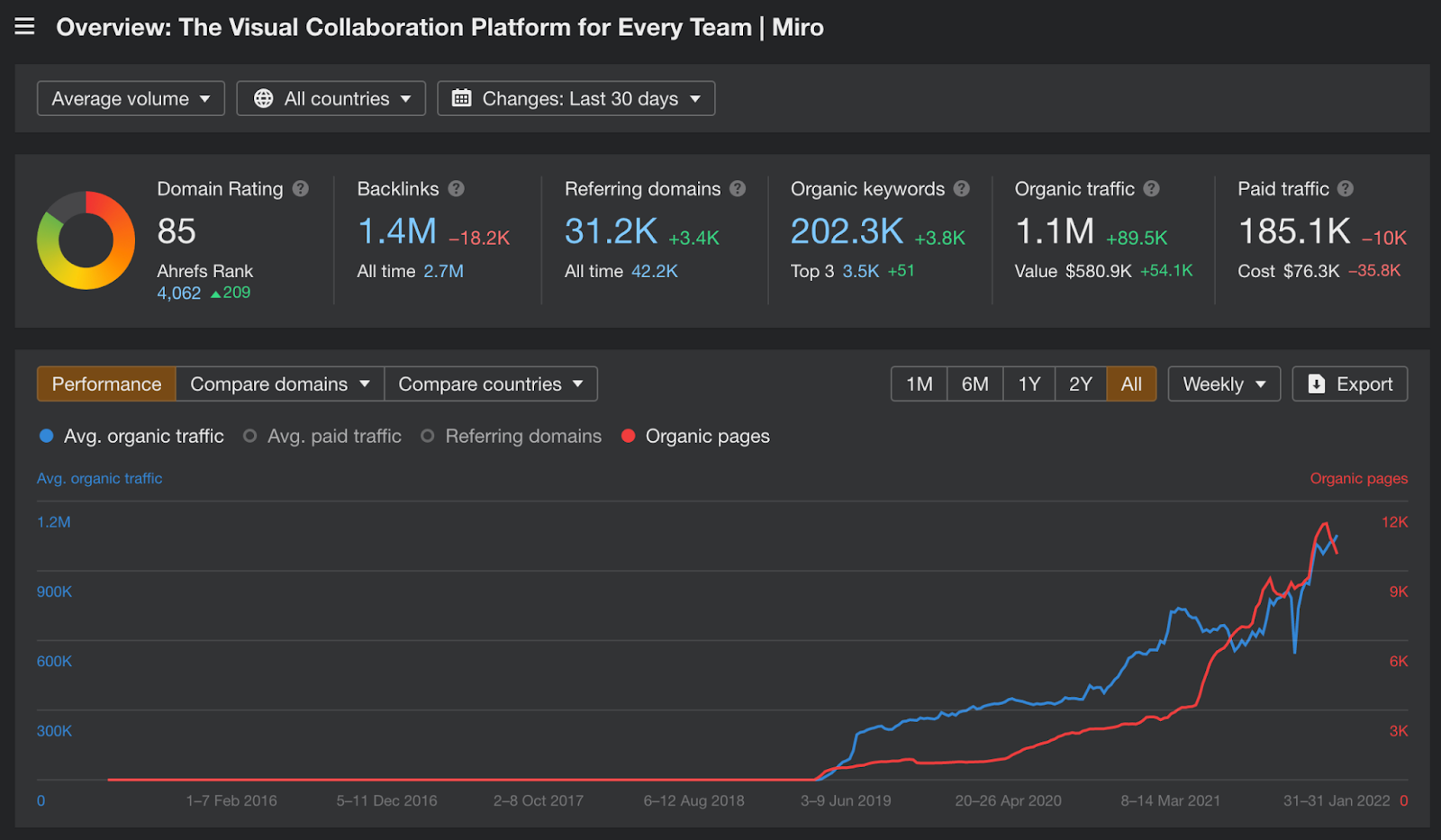Viewport: 1441px width, 840px height.
Task: Click the Avg. organic traffic axis title
Action: [x=100, y=478]
